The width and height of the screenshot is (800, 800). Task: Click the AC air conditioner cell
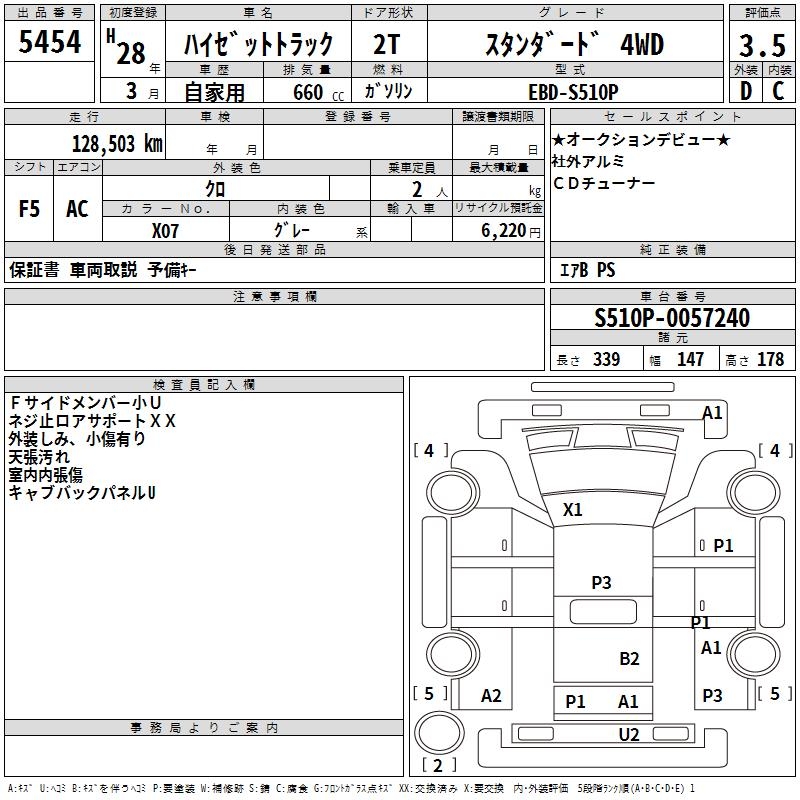77,209
